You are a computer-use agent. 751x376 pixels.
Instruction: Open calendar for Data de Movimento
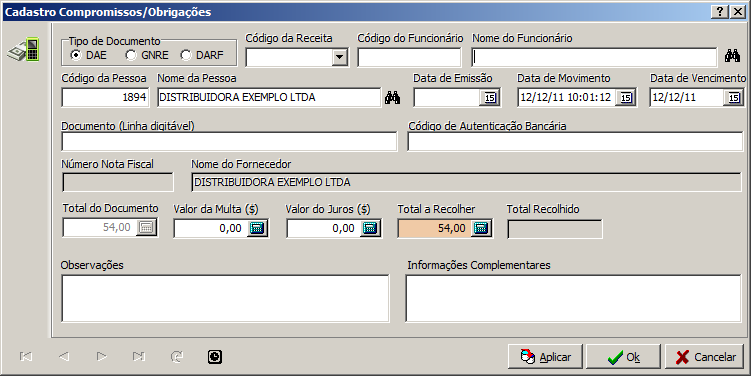pos(626,98)
